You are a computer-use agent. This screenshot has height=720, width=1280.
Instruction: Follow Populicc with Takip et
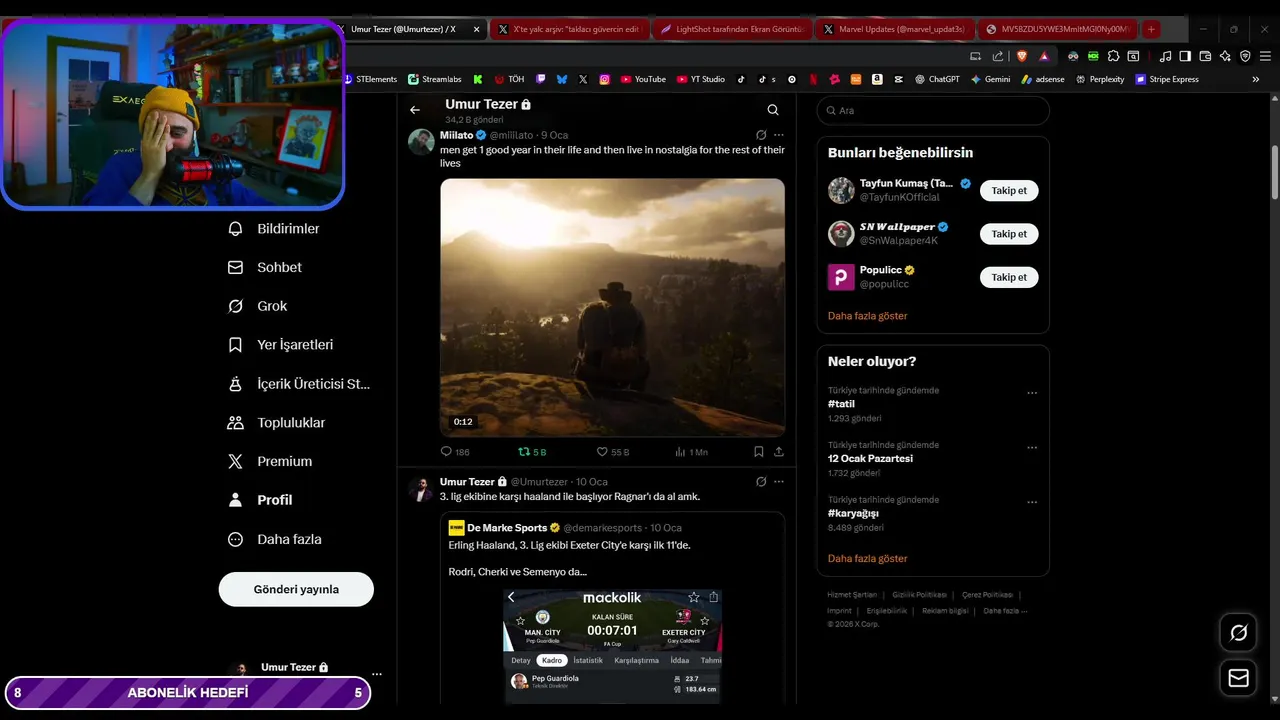pos(1009,277)
